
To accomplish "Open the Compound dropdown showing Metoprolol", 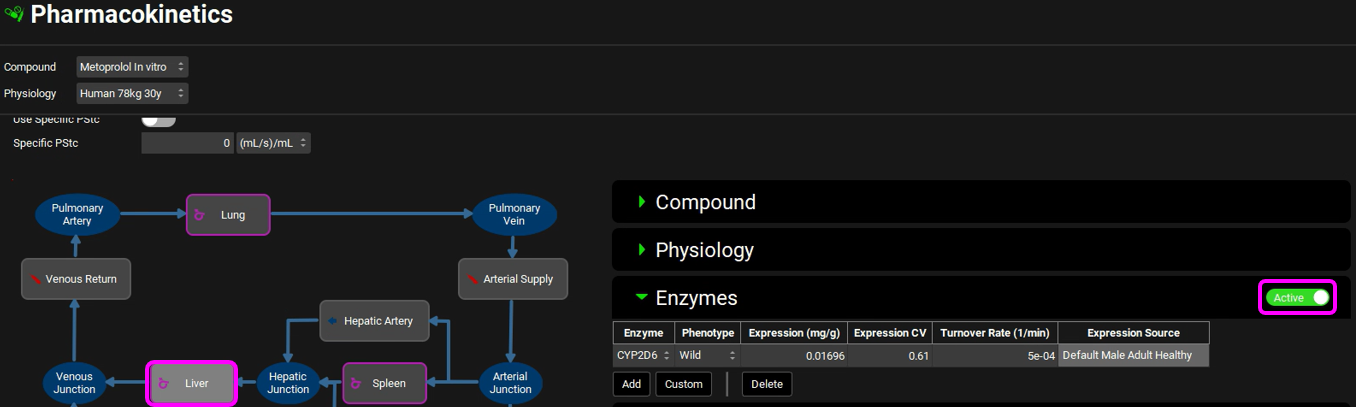I will pyautogui.click(x=132, y=67).
